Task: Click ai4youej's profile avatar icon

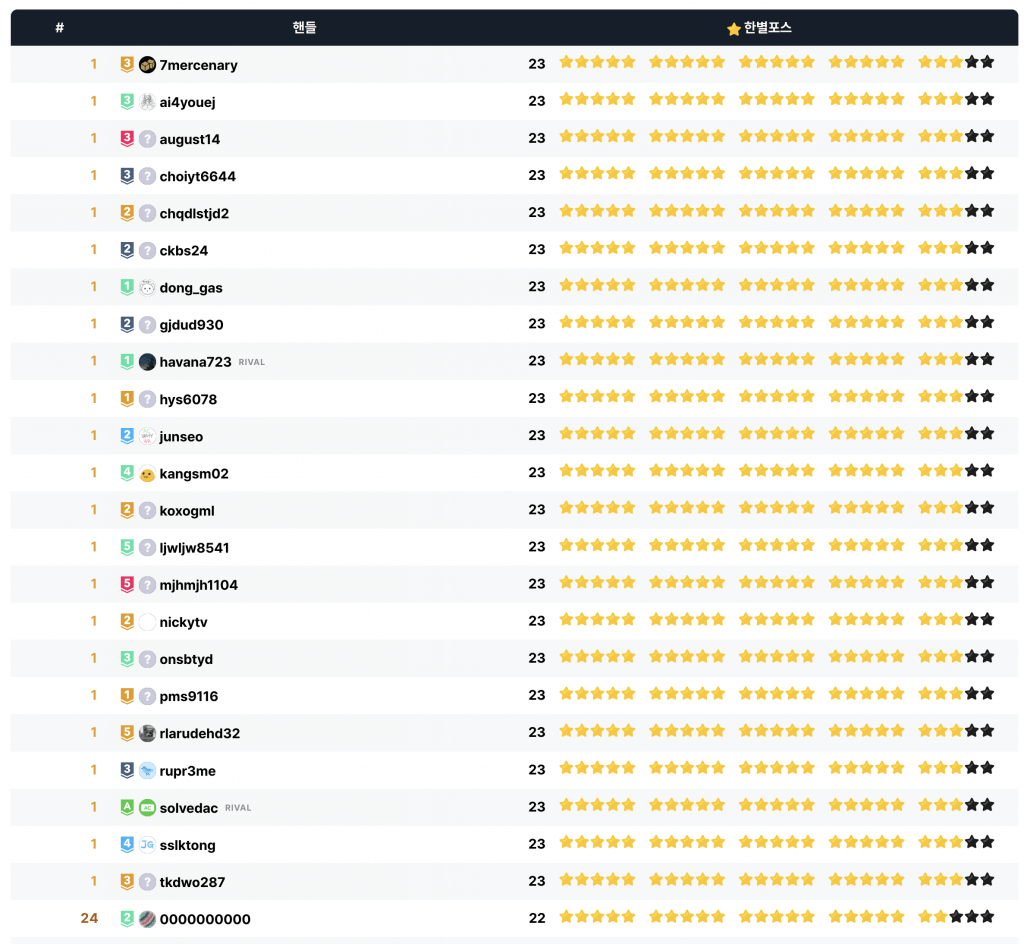Action: (x=147, y=102)
